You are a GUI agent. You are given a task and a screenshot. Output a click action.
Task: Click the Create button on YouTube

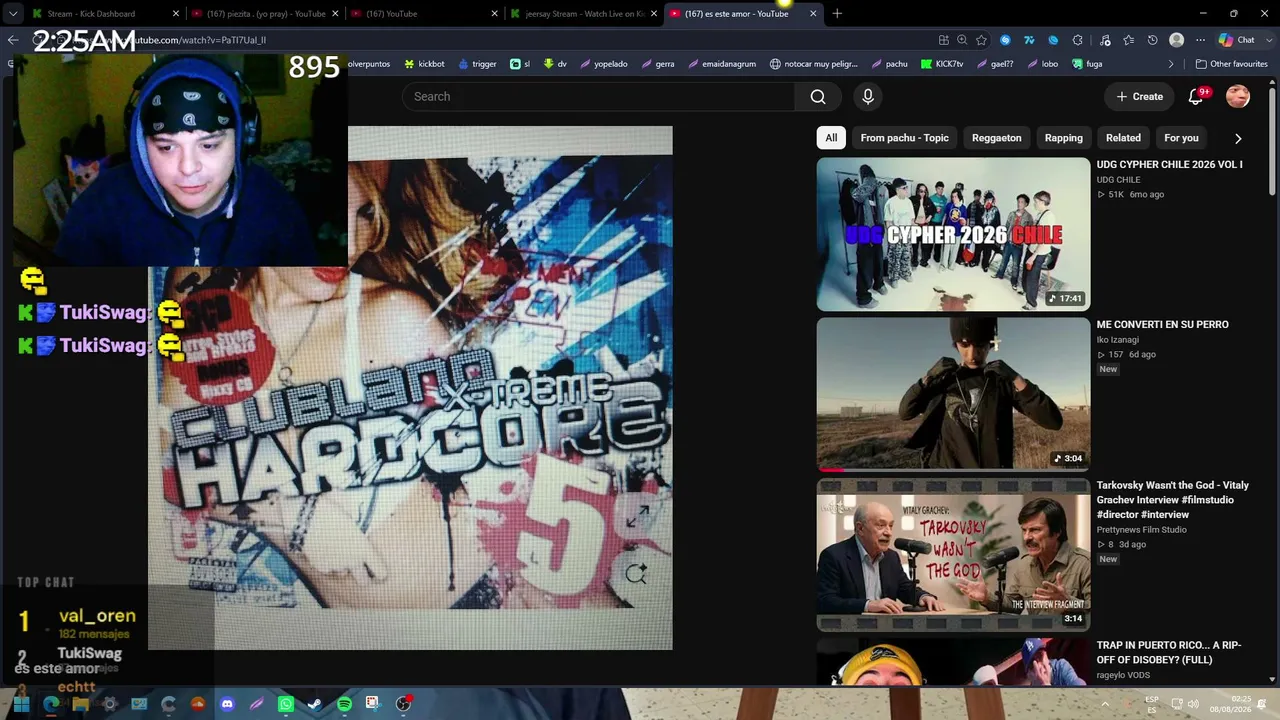tap(1140, 97)
